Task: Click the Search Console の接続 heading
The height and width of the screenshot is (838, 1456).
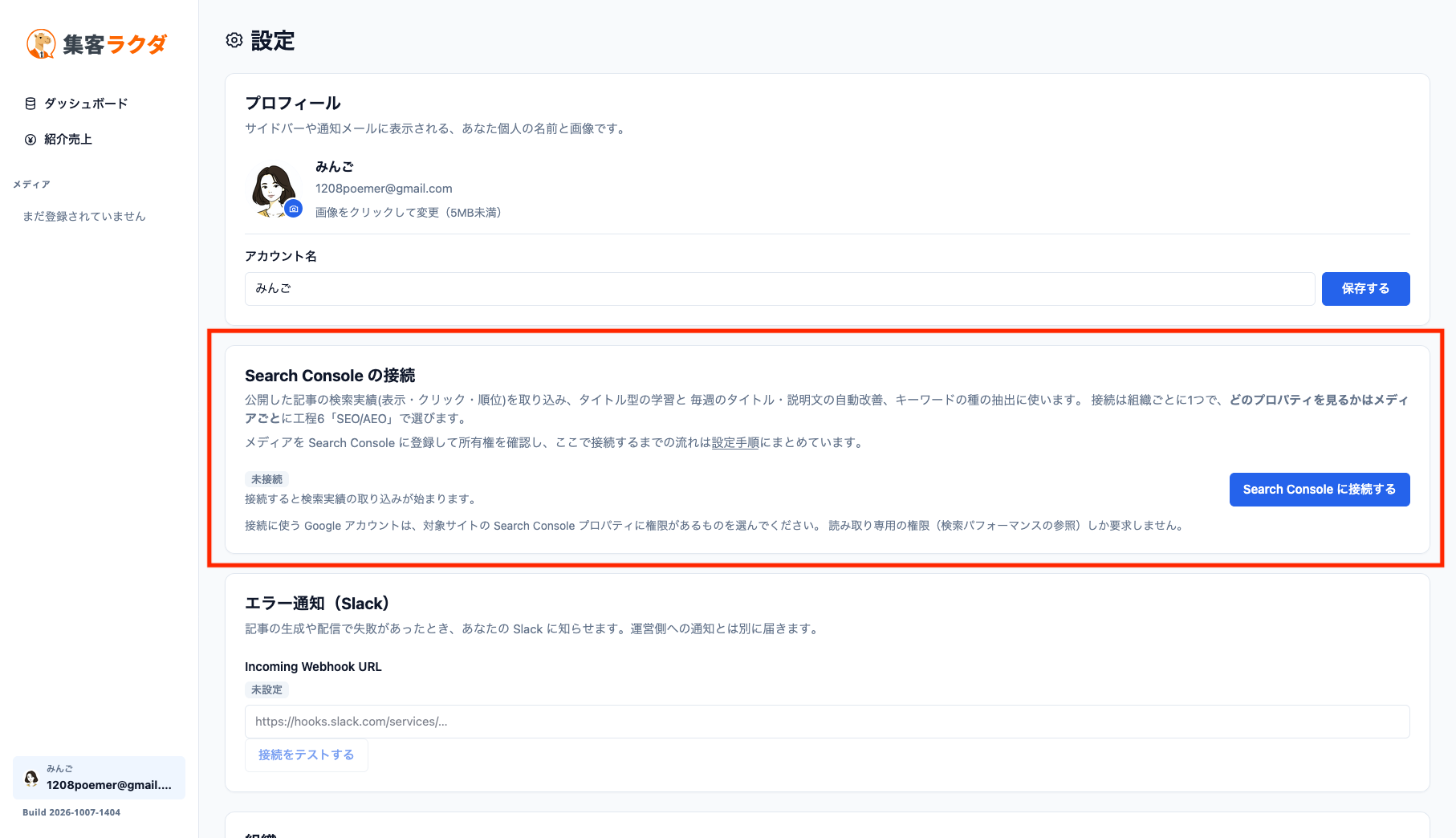Action: pos(330,376)
